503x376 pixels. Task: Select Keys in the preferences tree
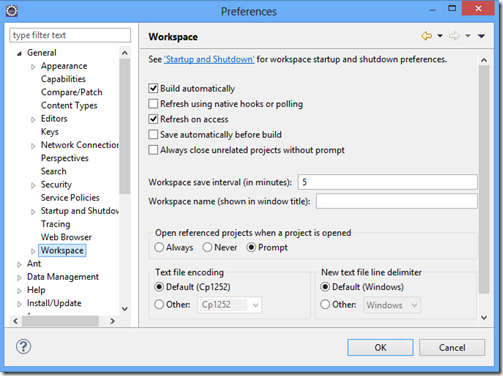pos(50,132)
